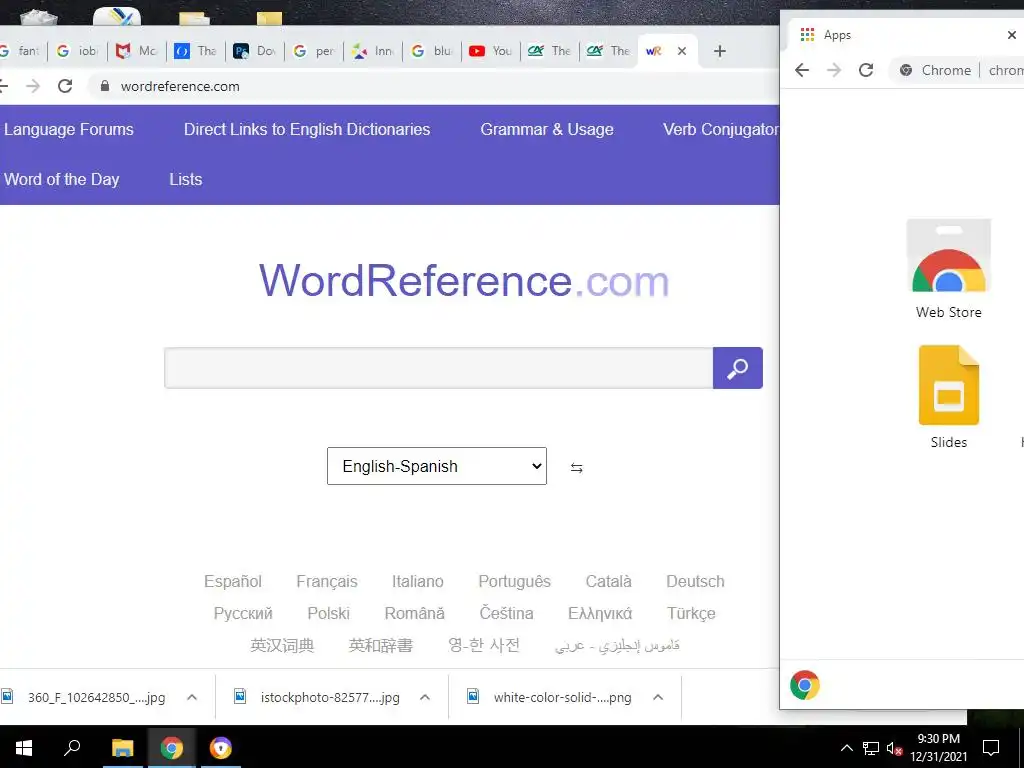Click the Chrome icon at bottom of Apps window
The width and height of the screenshot is (1024, 768).
click(805, 685)
